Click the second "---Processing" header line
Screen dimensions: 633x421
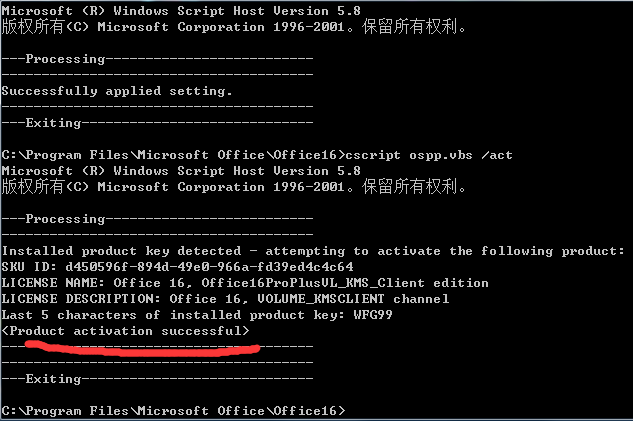pos(157,219)
